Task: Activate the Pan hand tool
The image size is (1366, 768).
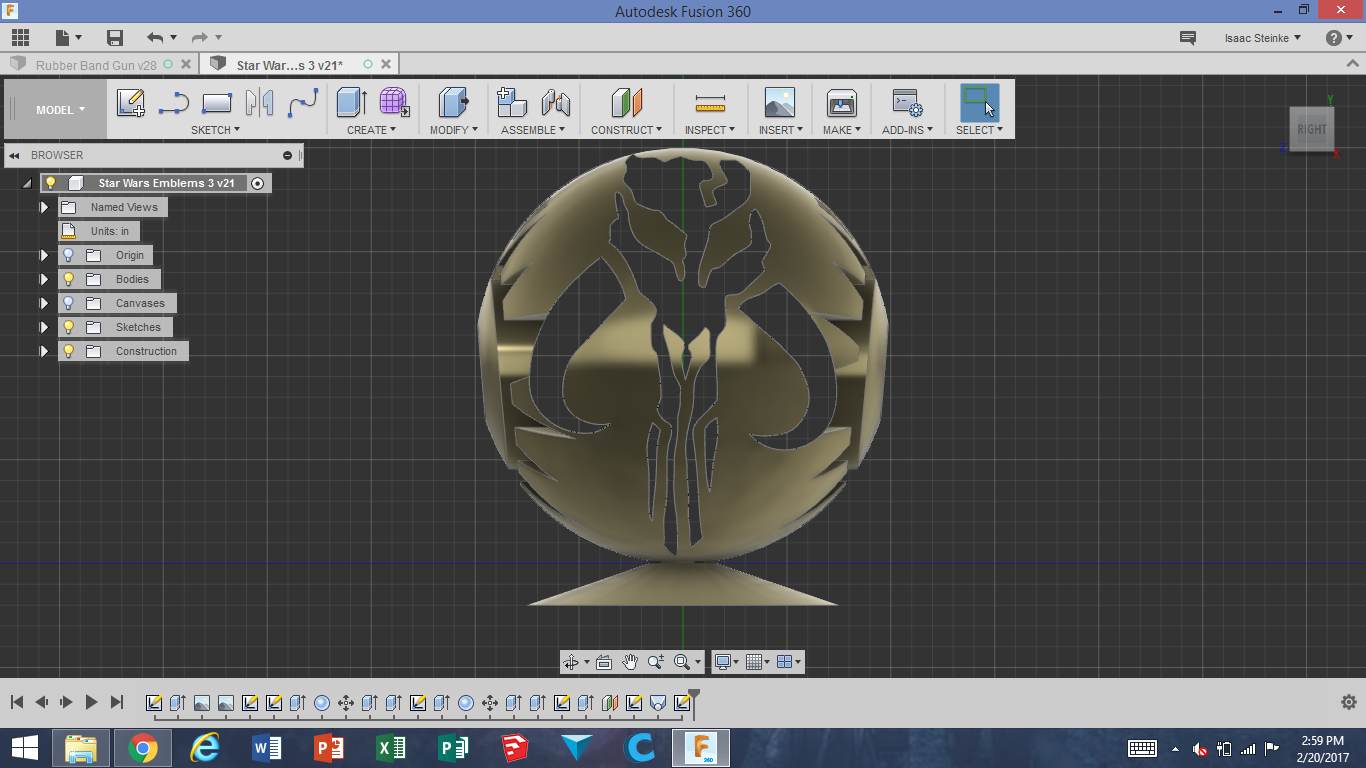Action: click(x=630, y=662)
